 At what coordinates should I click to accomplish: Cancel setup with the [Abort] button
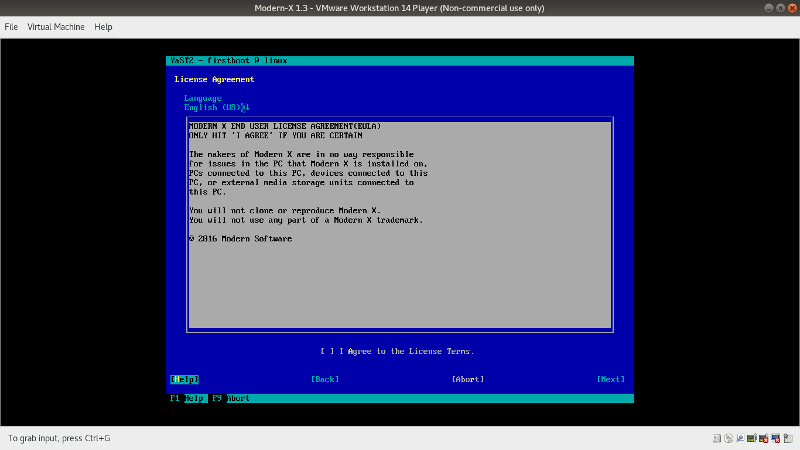coord(468,379)
